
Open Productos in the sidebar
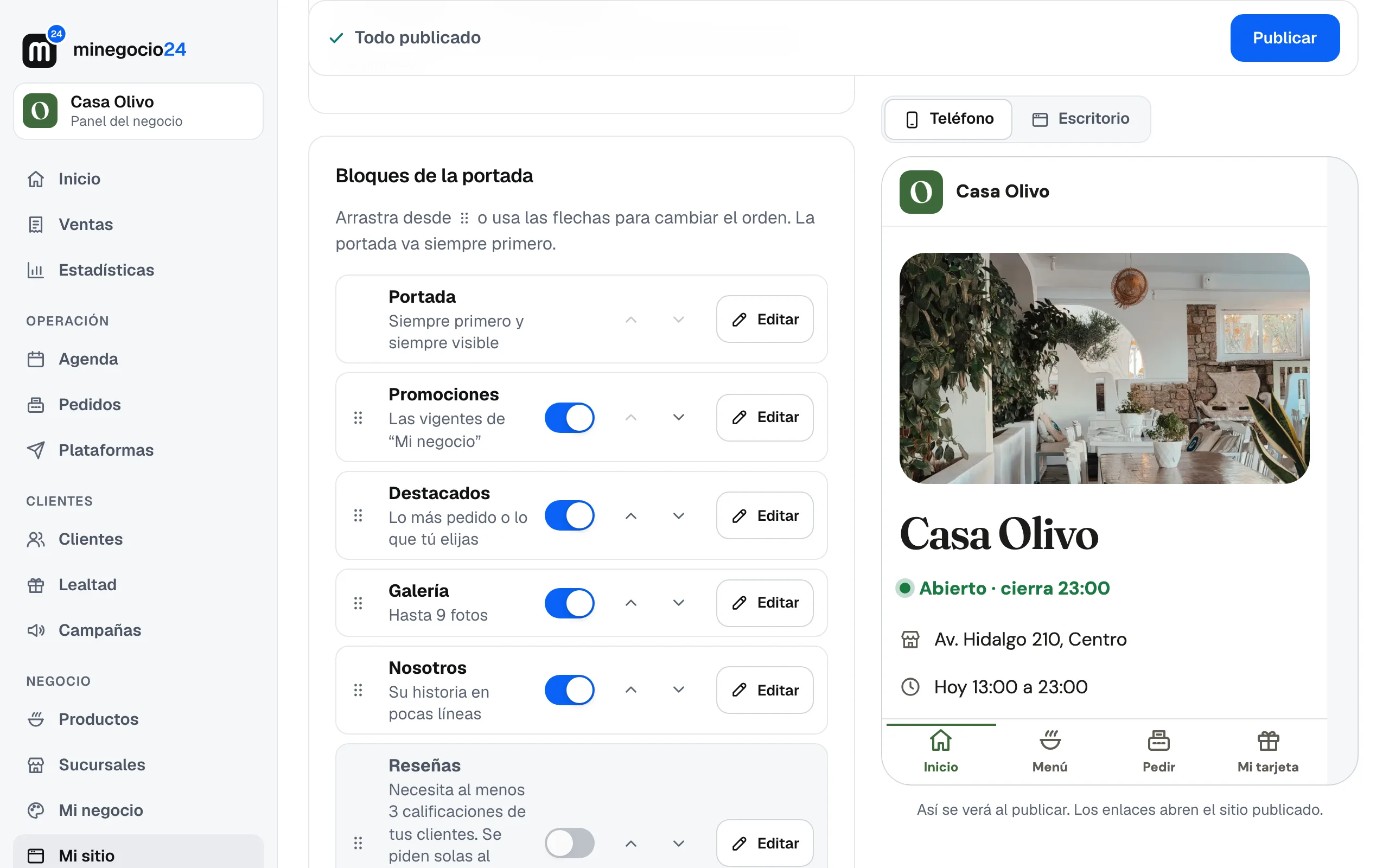click(x=138, y=719)
